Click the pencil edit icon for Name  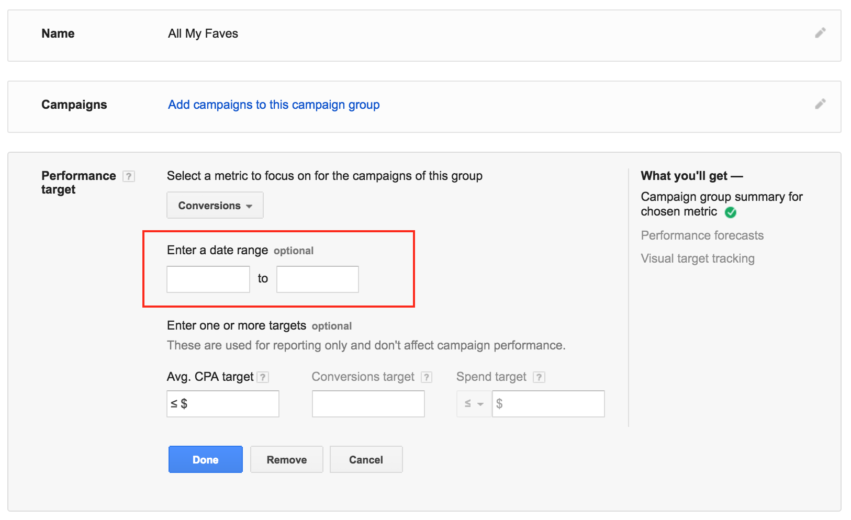(820, 33)
